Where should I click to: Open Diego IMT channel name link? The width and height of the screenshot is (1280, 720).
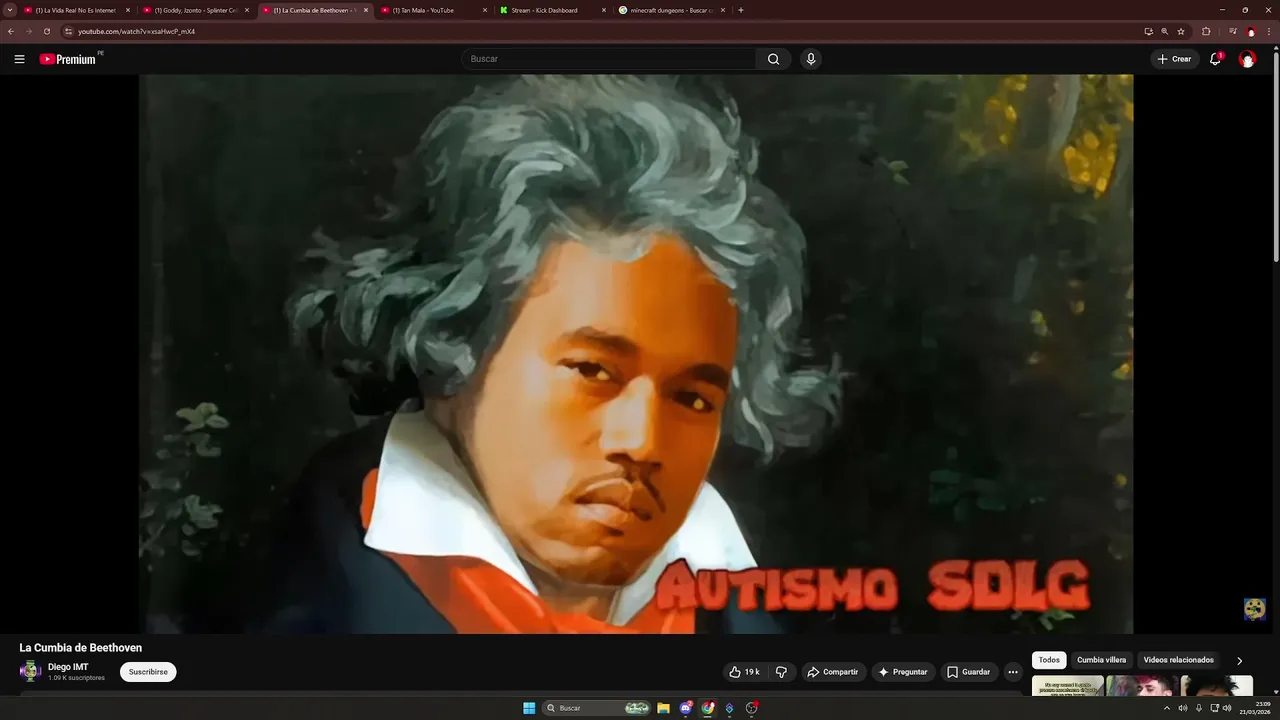(68, 667)
